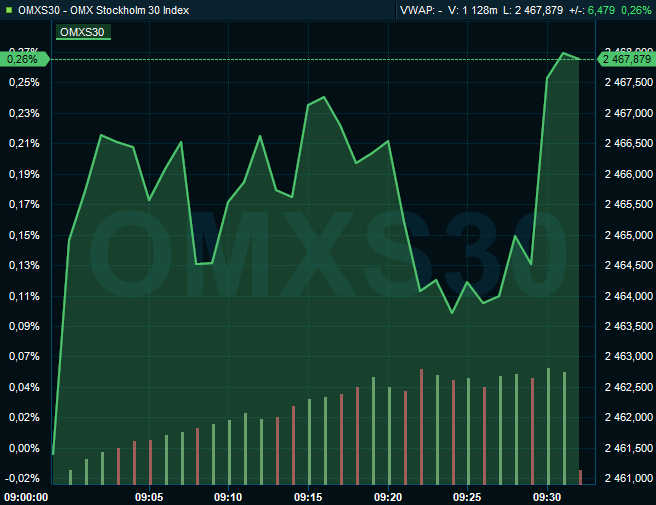Click the 09:25 time label

click(x=467, y=497)
